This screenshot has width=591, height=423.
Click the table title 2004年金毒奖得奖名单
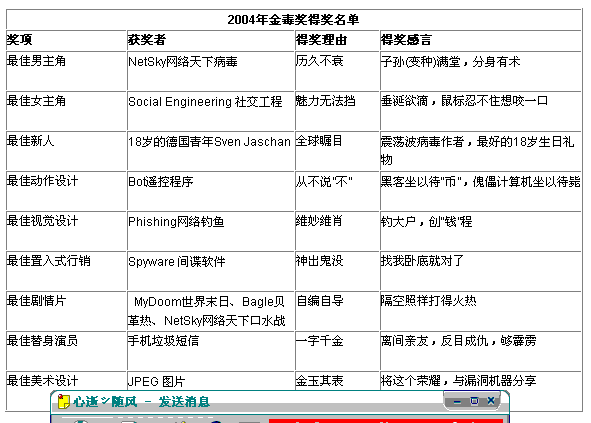293,20
